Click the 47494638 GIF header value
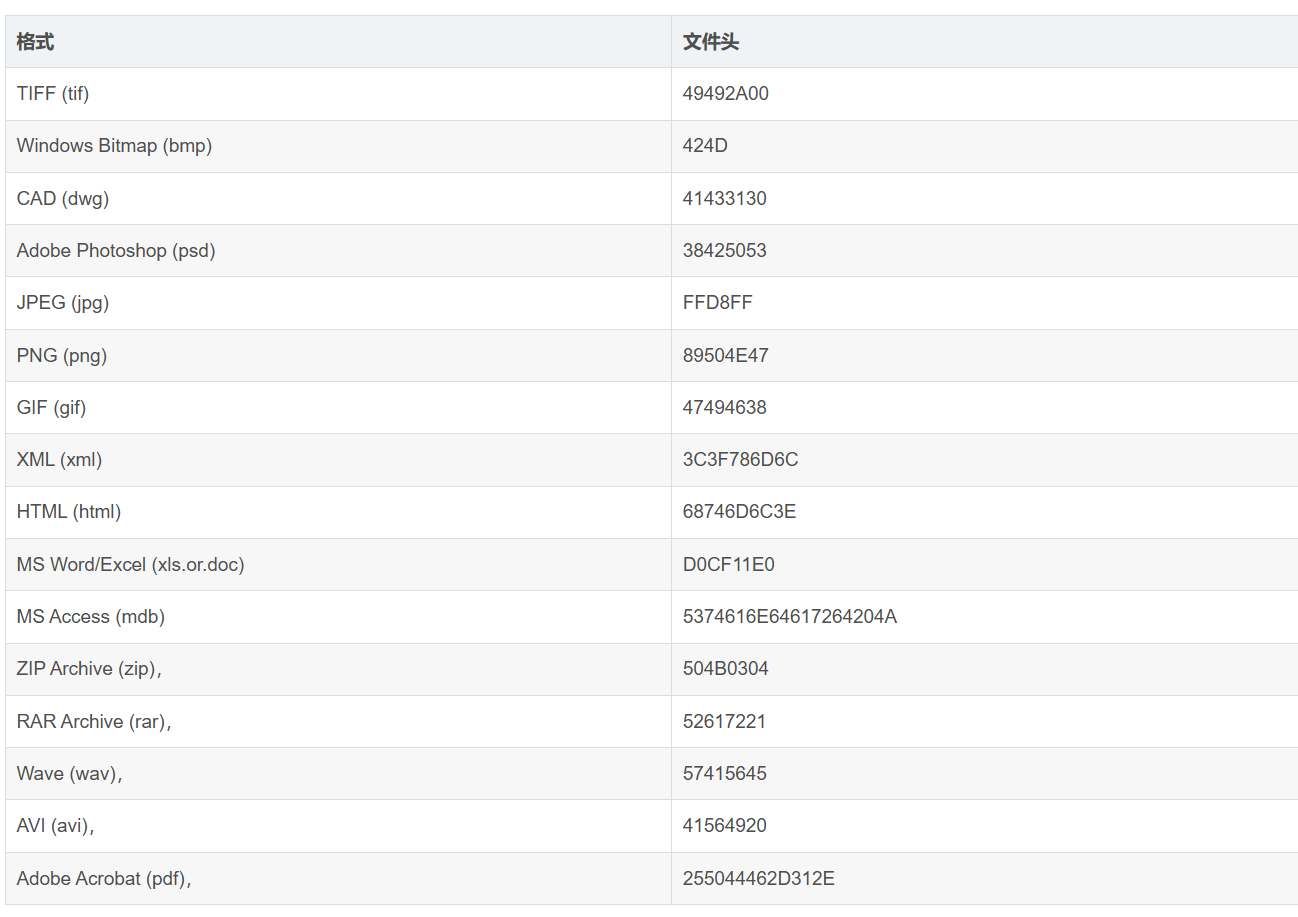Screen dimensions: 1298x917 (725, 408)
